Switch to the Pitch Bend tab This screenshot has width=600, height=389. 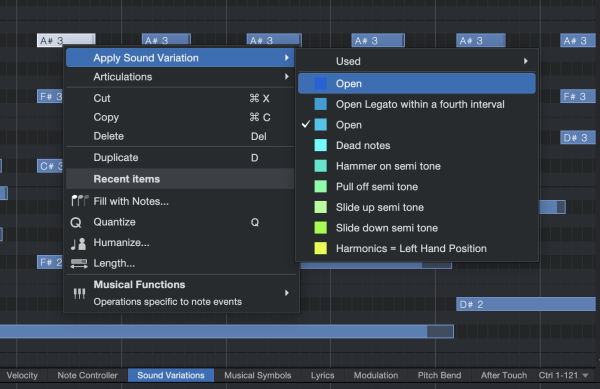pyautogui.click(x=439, y=375)
